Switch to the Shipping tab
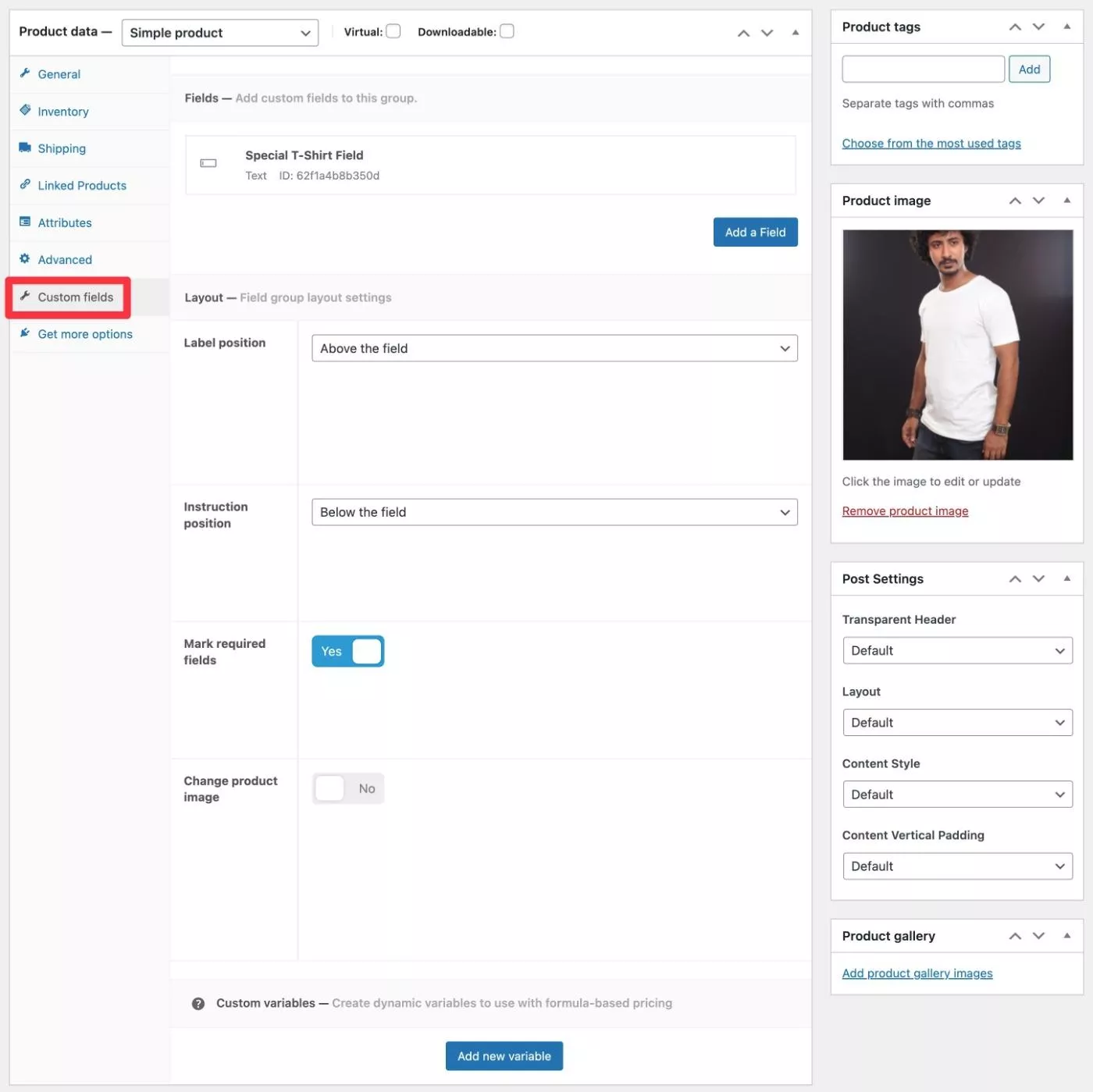Screen dimensions: 1093x1092 (x=89, y=148)
